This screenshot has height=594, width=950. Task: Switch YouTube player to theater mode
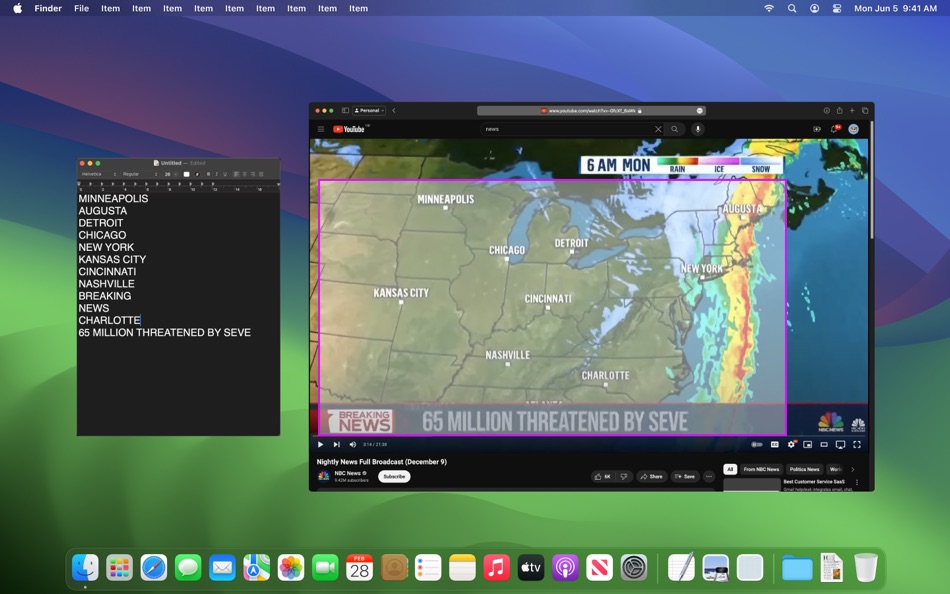pos(824,444)
